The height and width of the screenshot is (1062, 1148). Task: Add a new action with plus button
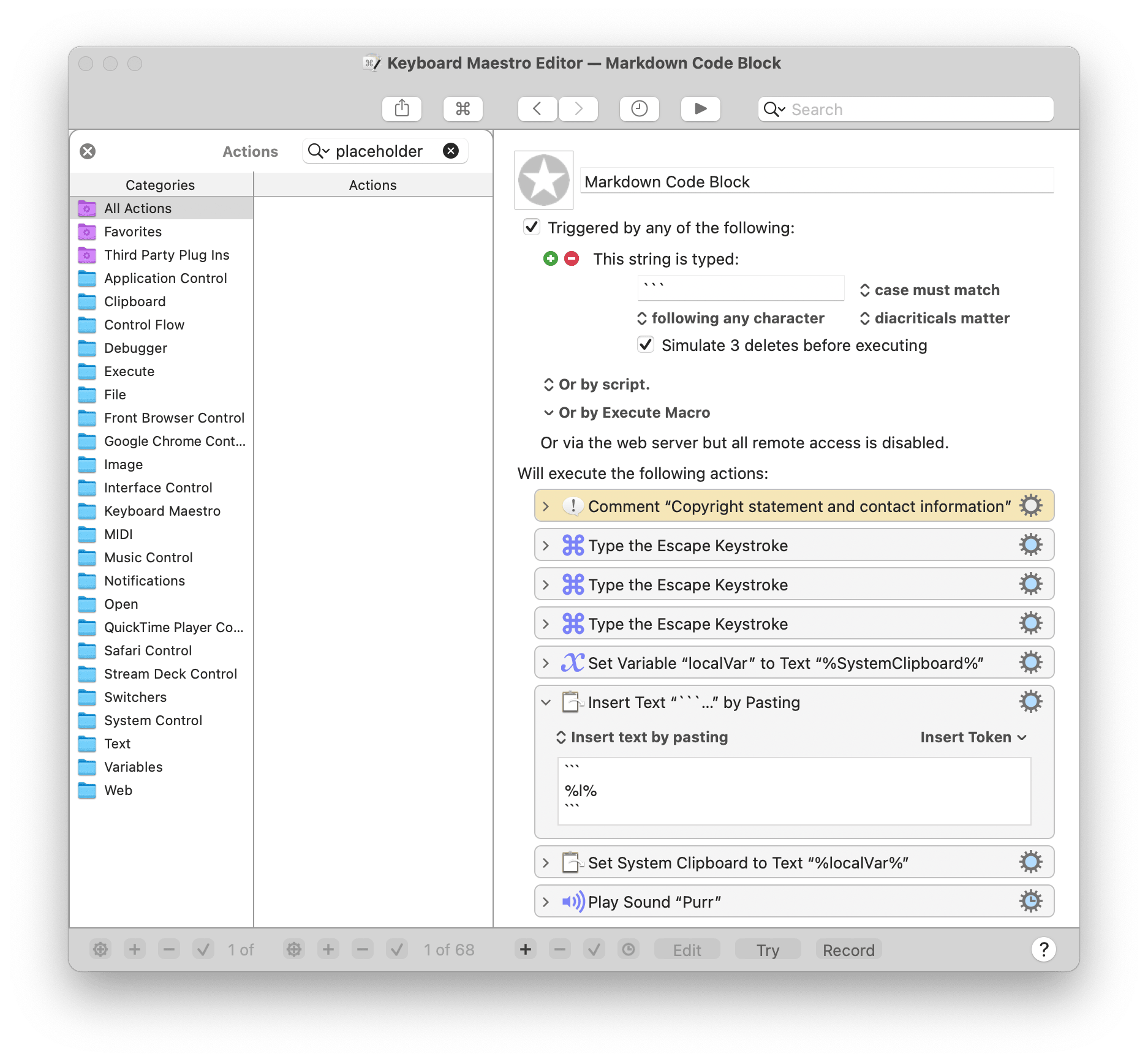[526, 949]
